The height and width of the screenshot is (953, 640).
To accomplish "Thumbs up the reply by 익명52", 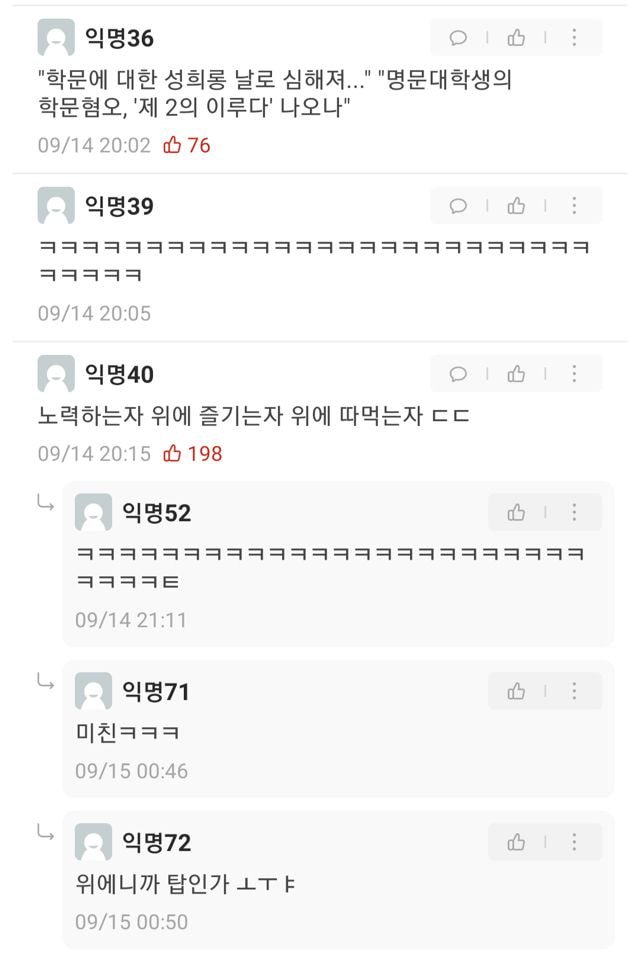I will pyautogui.click(x=516, y=512).
